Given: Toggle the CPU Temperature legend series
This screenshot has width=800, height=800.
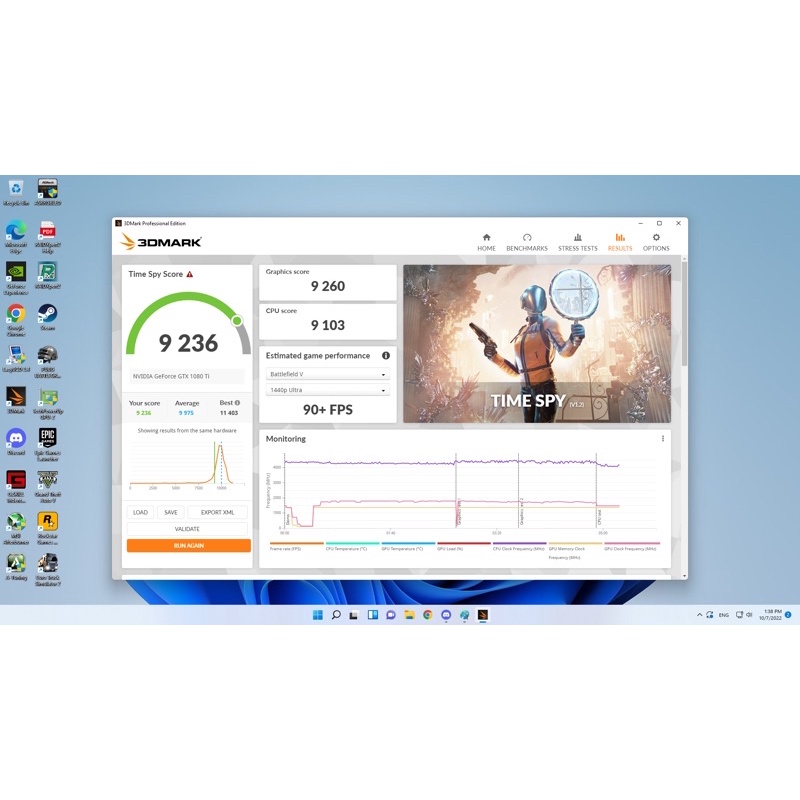Looking at the screenshot, I should point(352,546).
